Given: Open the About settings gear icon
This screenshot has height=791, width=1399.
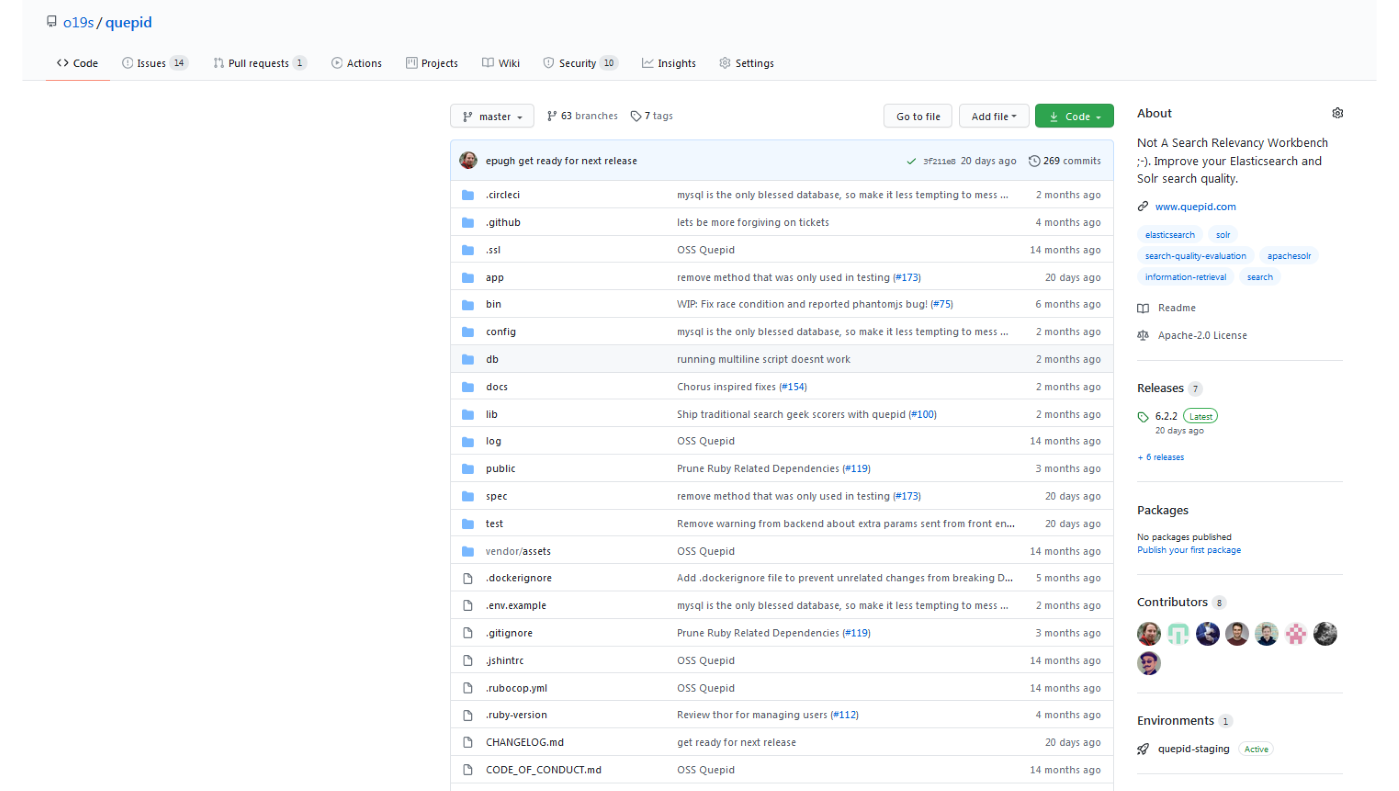Looking at the screenshot, I should coord(1338,113).
